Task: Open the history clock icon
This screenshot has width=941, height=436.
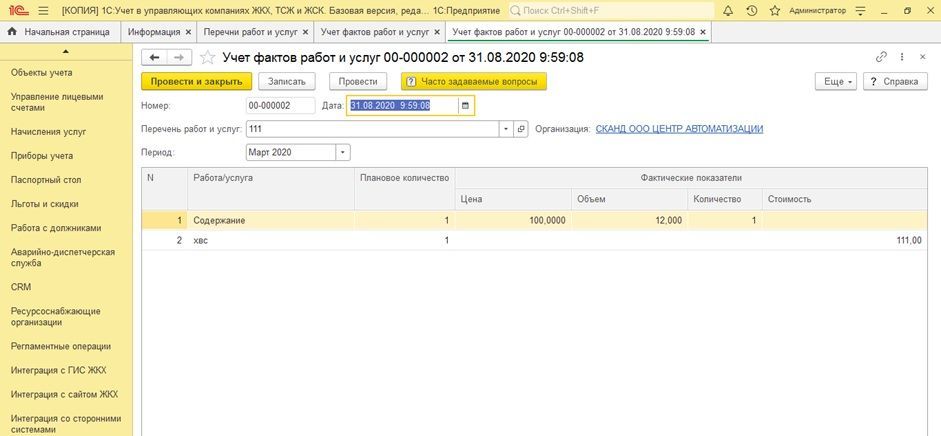Action: tap(751, 11)
